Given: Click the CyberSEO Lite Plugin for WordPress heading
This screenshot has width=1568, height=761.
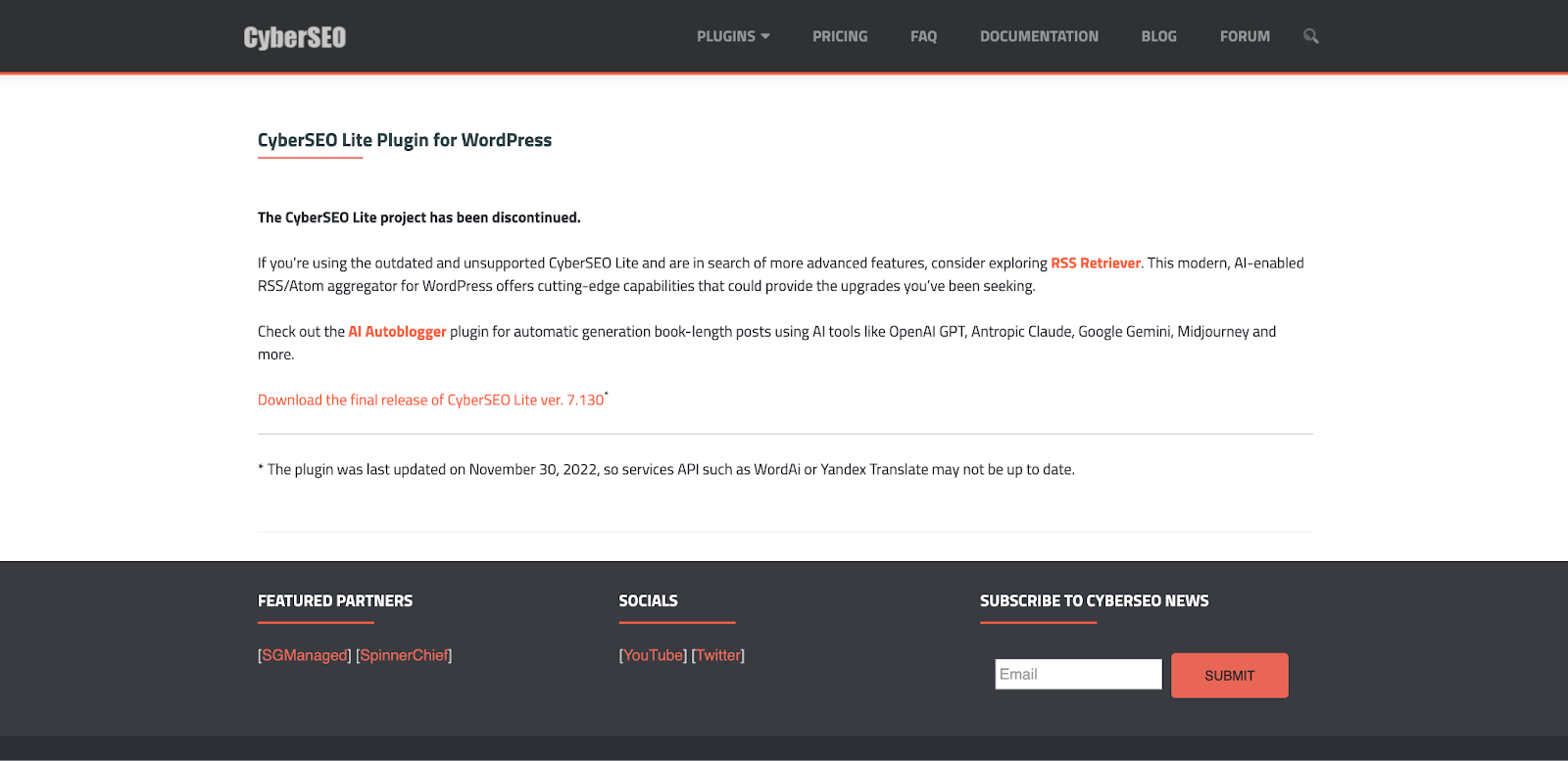Looking at the screenshot, I should coord(405,140).
